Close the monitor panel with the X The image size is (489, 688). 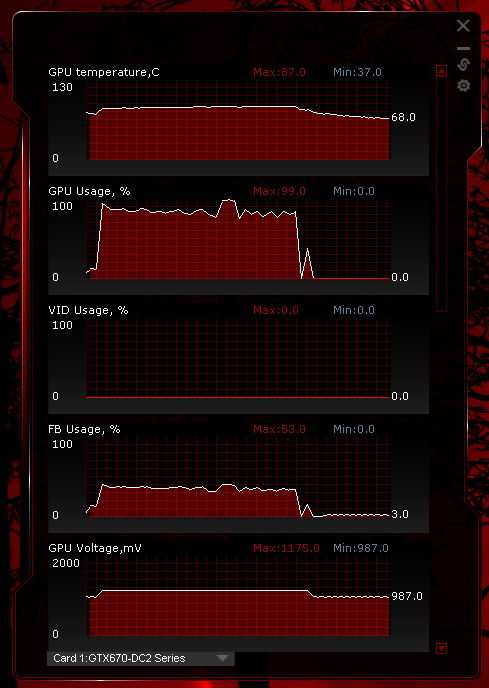[x=463, y=25]
